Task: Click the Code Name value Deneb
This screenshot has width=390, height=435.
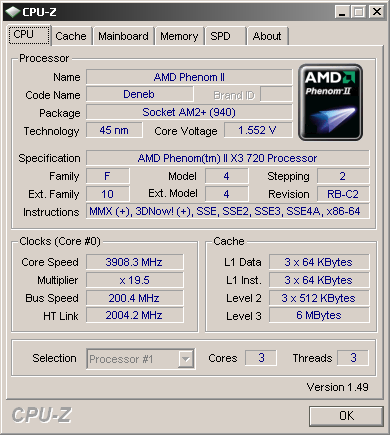Action: (140, 94)
